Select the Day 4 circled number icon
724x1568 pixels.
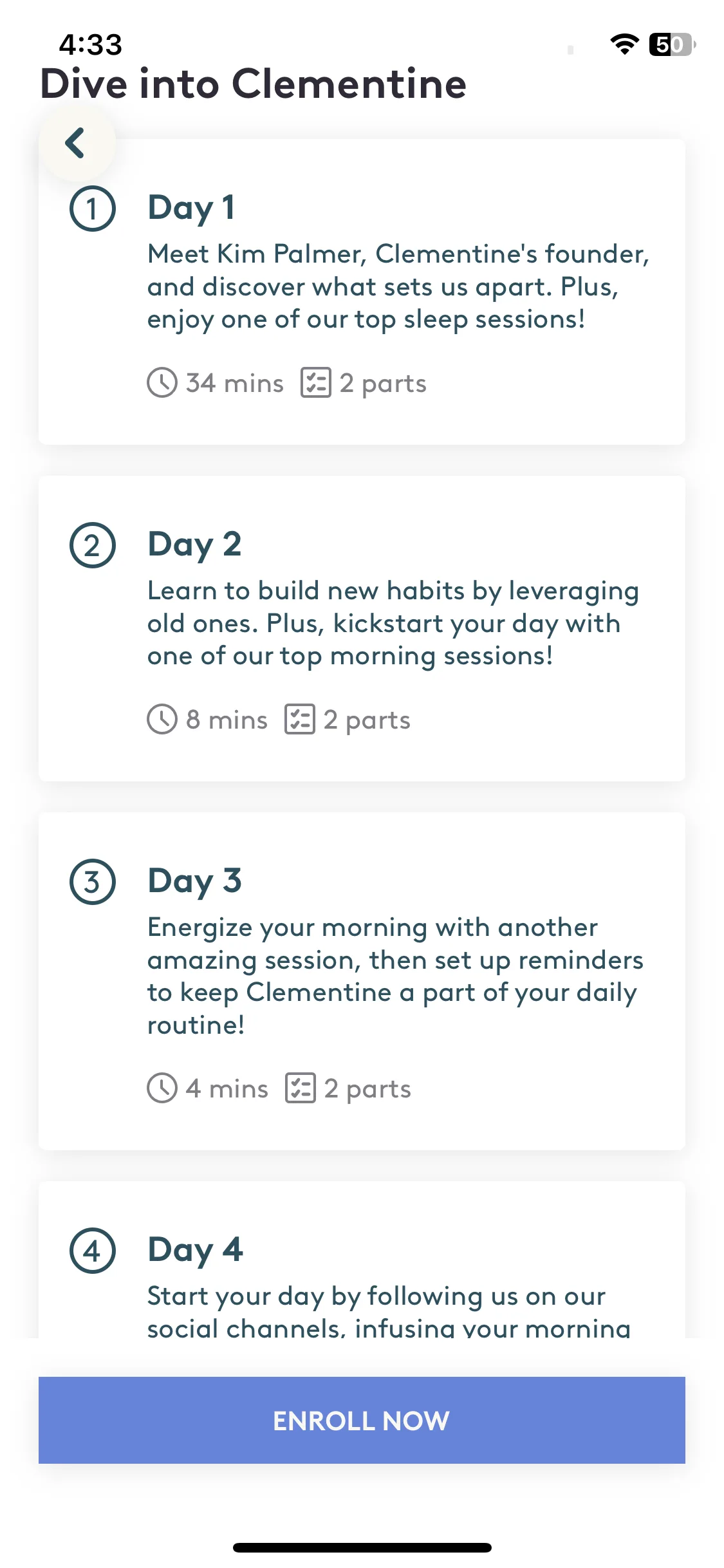point(93,1251)
